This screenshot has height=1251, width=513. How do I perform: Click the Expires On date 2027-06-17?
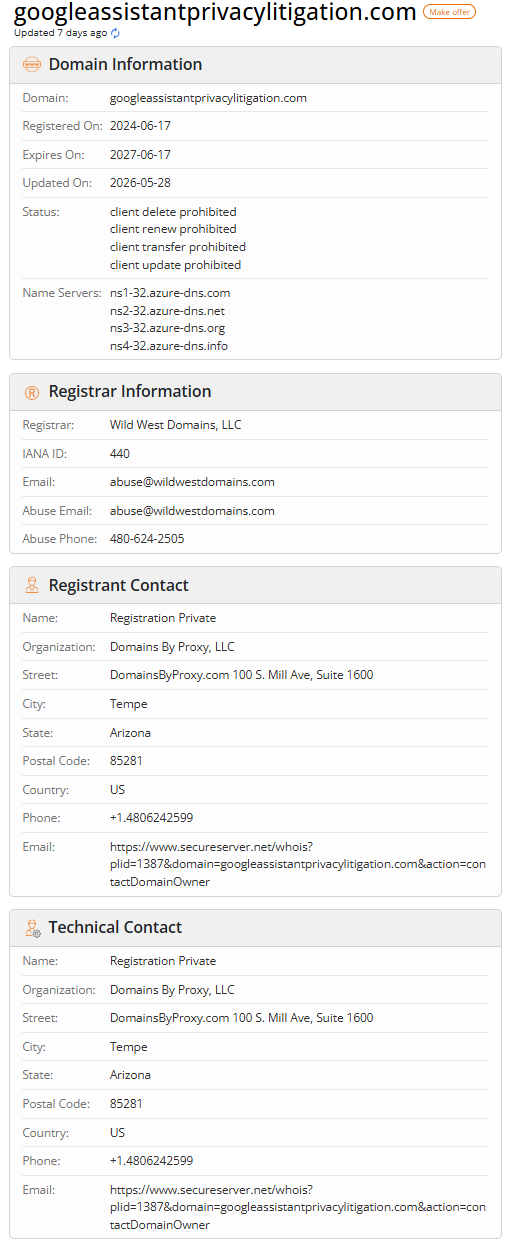(x=140, y=155)
